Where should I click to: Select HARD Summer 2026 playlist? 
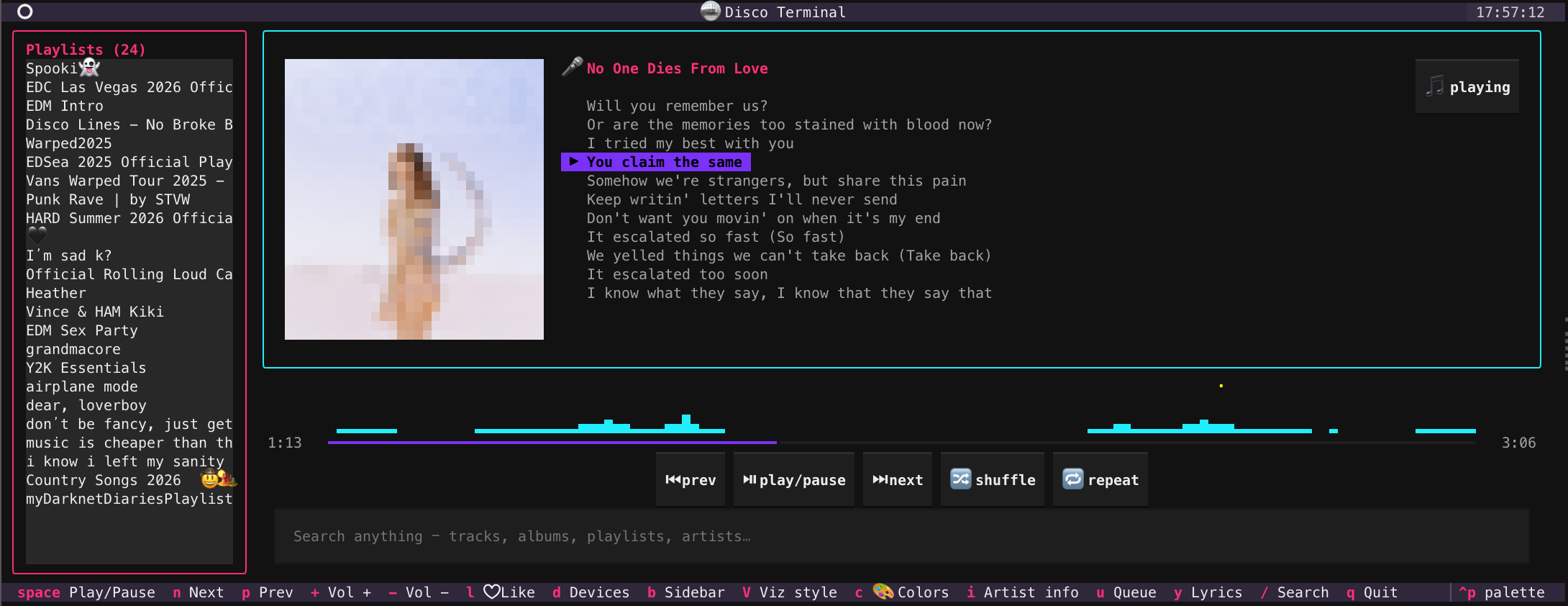point(129,218)
